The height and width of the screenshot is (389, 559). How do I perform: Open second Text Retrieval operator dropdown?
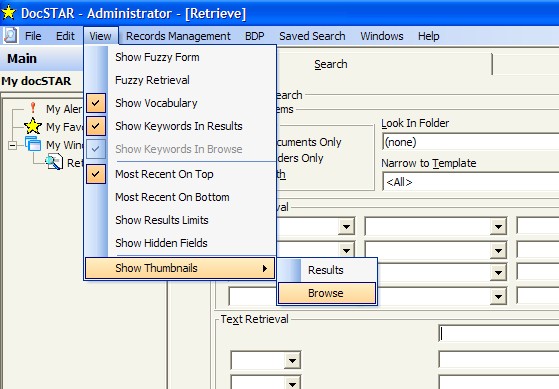click(292, 383)
